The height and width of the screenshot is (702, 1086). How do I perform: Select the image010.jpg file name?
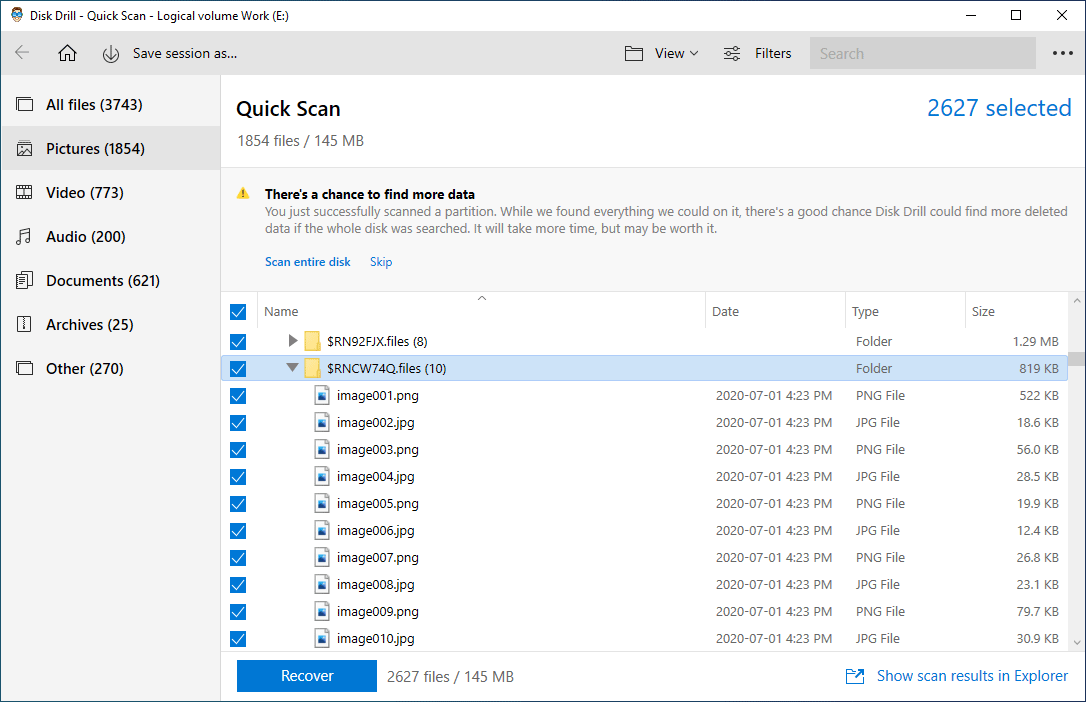pos(375,638)
